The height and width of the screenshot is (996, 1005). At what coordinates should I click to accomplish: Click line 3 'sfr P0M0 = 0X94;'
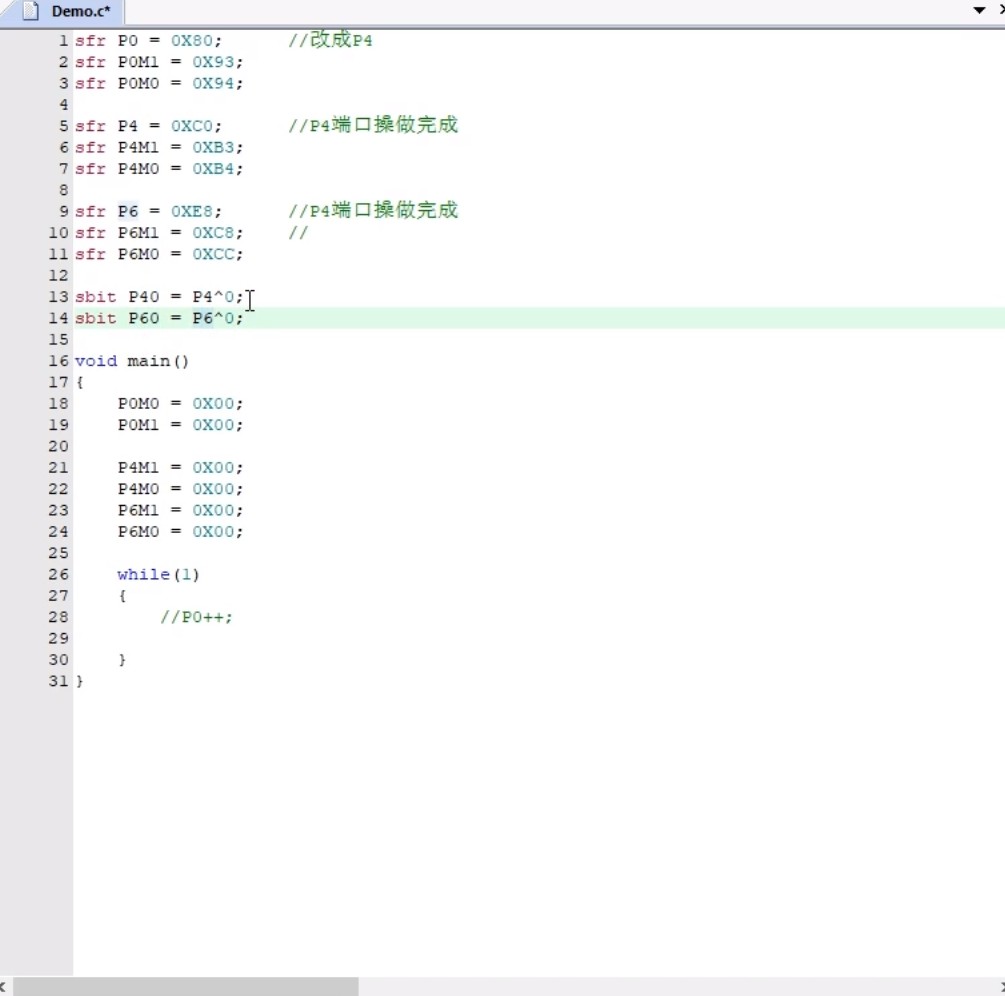(159, 83)
